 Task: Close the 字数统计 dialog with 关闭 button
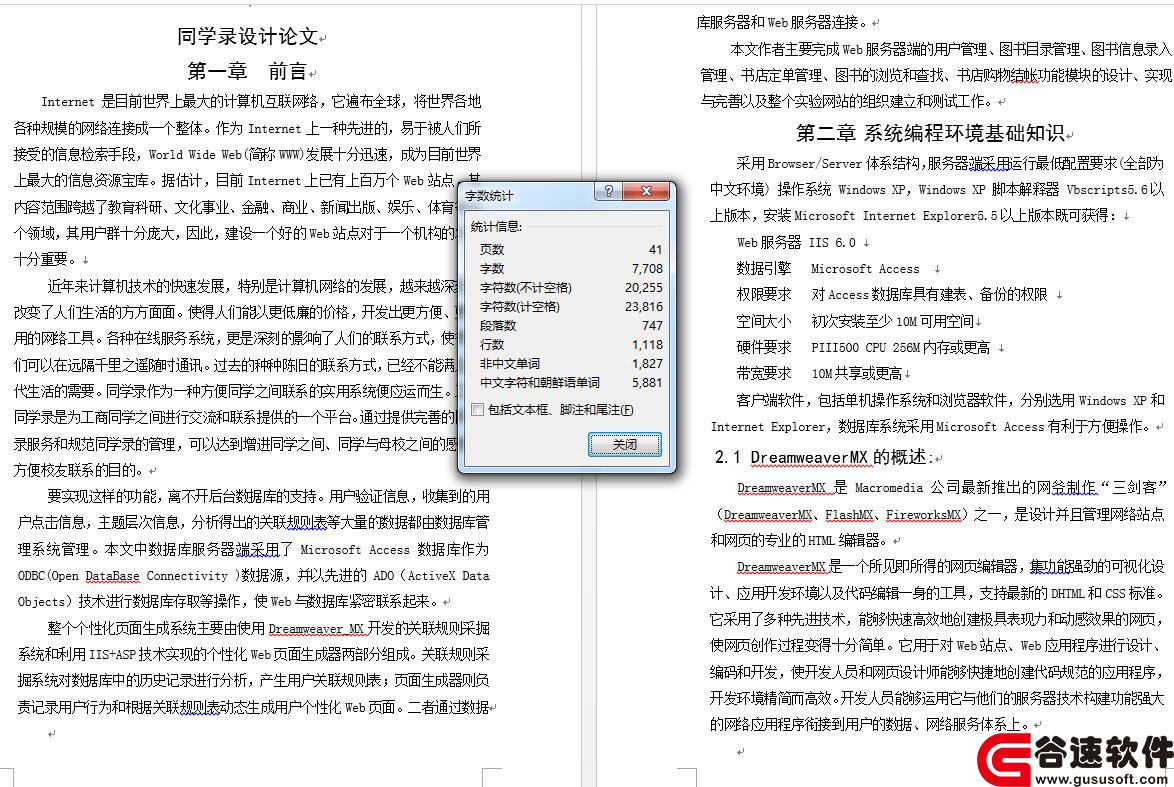tap(624, 444)
